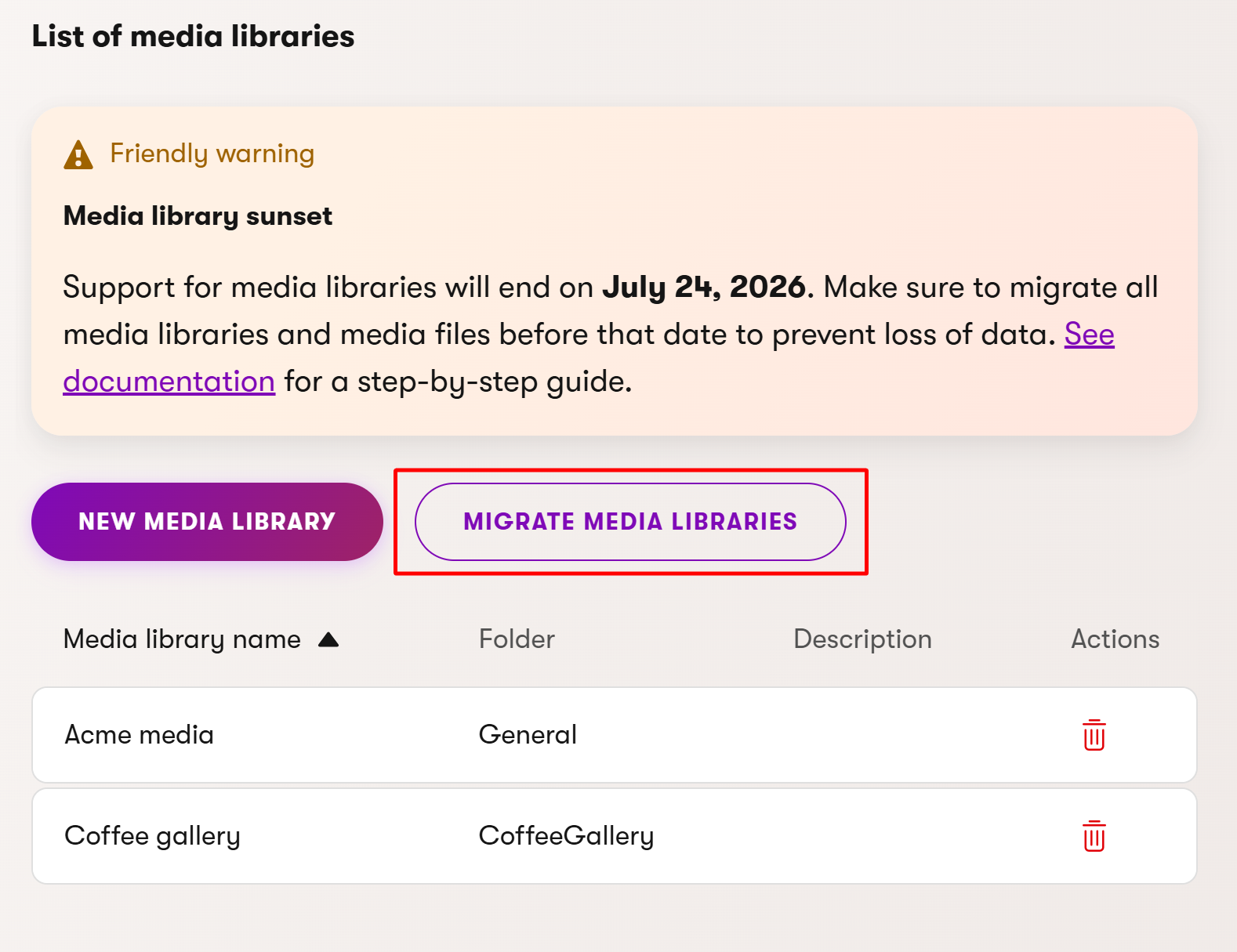Click empty Description cell of Acme media
Screen dimensions: 1237x952
pos(862,735)
